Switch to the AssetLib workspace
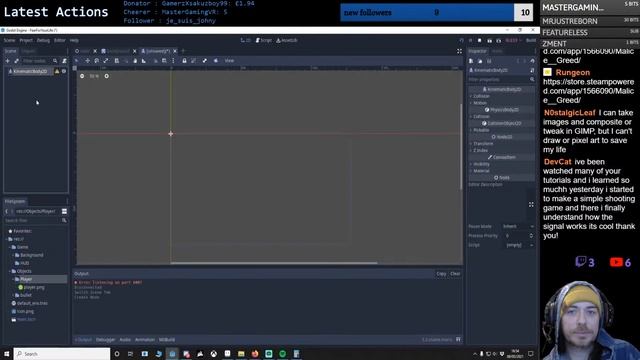 pyautogui.click(x=287, y=40)
